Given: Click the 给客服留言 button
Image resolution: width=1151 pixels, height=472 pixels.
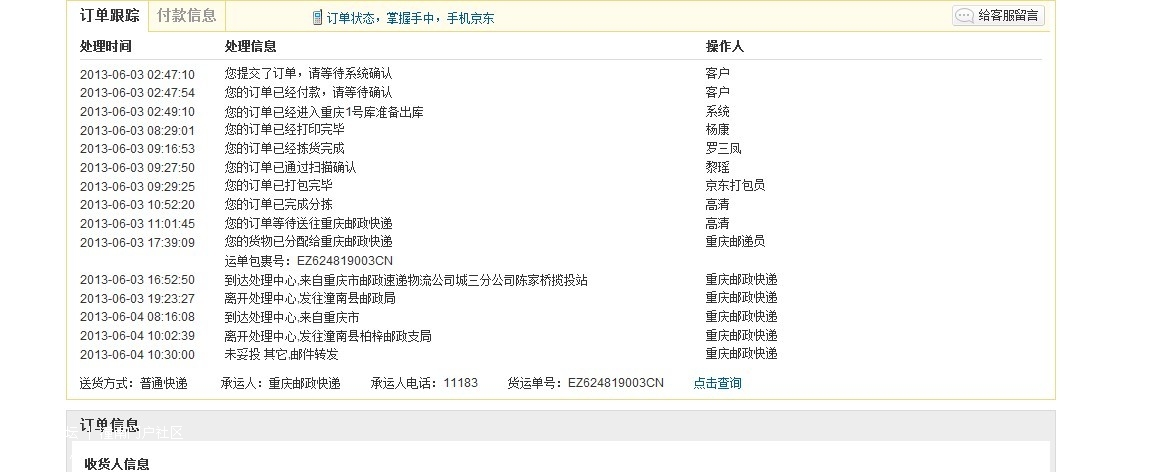Looking at the screenshot, I should coord(998,15).
